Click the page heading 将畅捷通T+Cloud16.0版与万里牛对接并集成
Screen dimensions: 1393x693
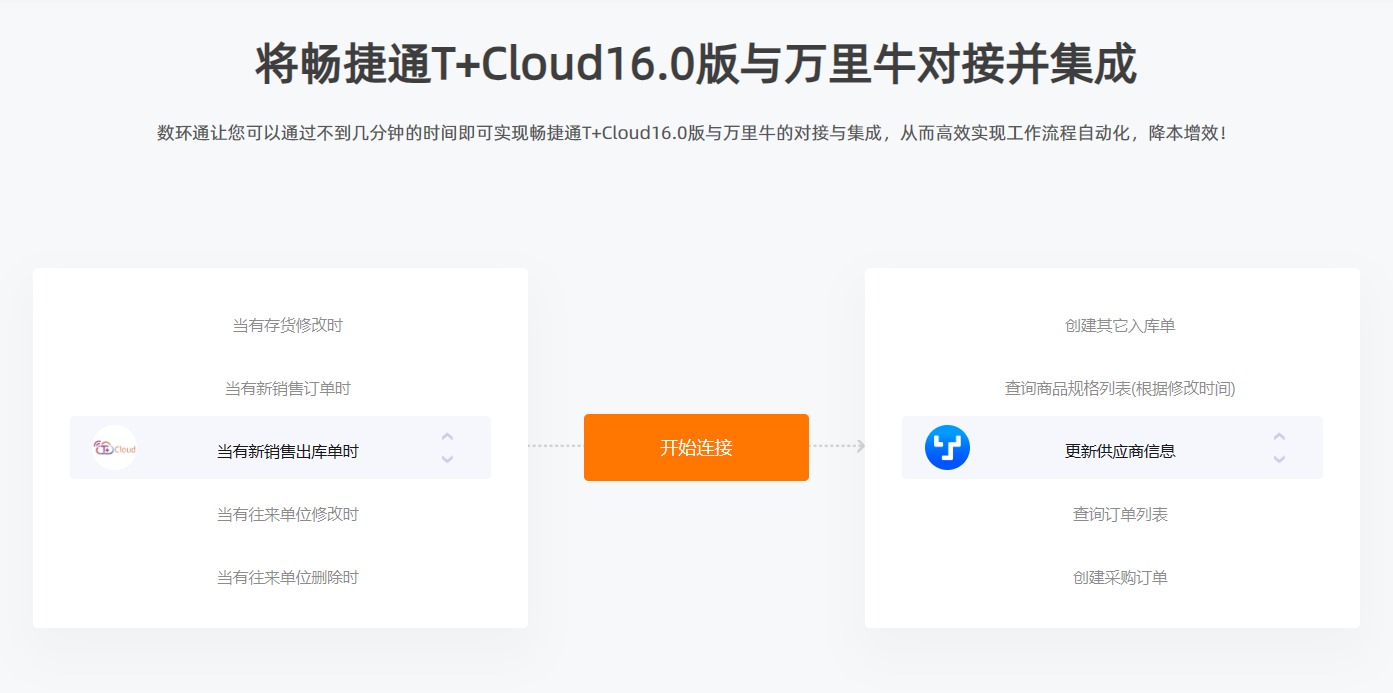click(x=696, y=65)
